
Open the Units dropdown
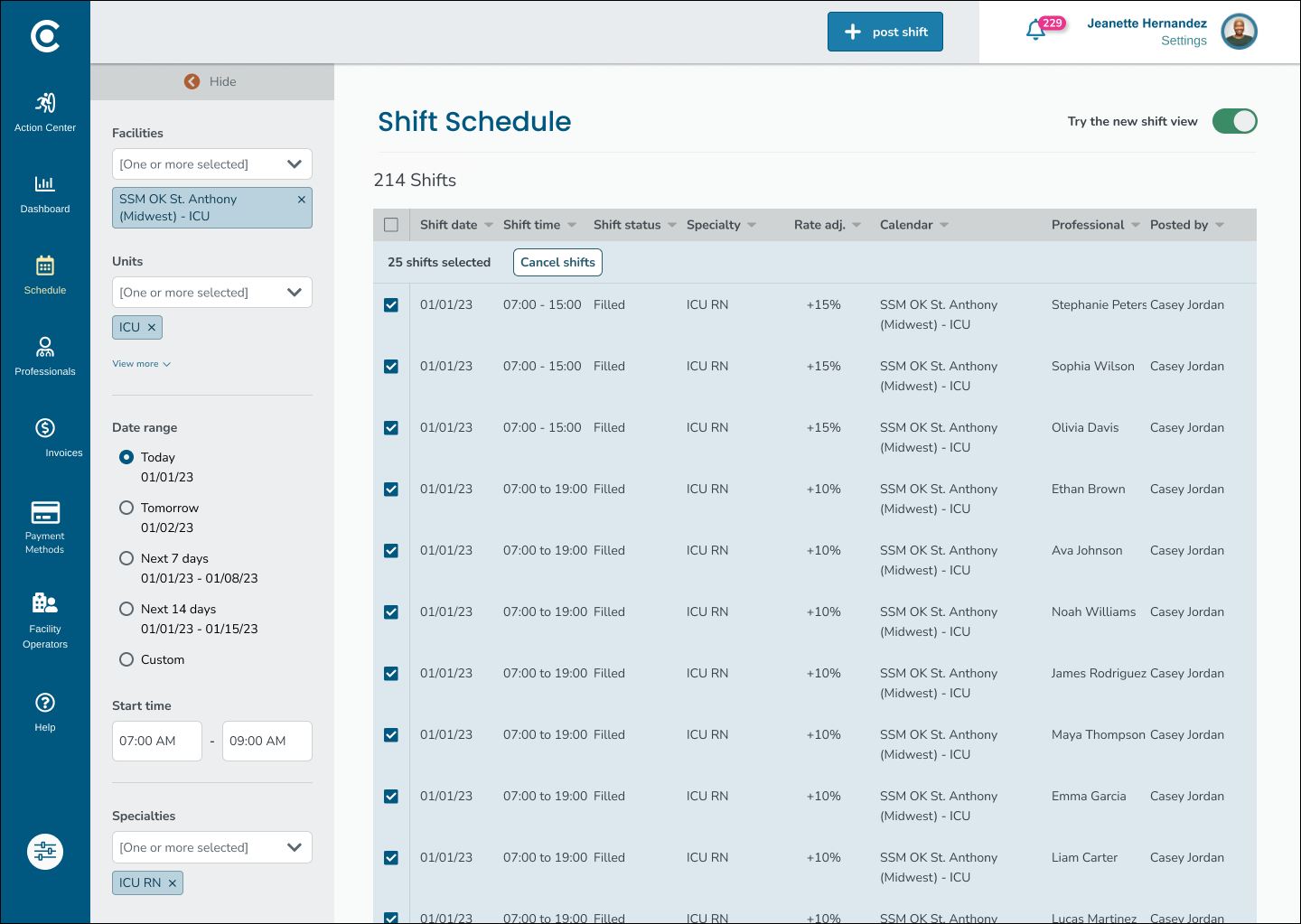[x=212, y=293]
